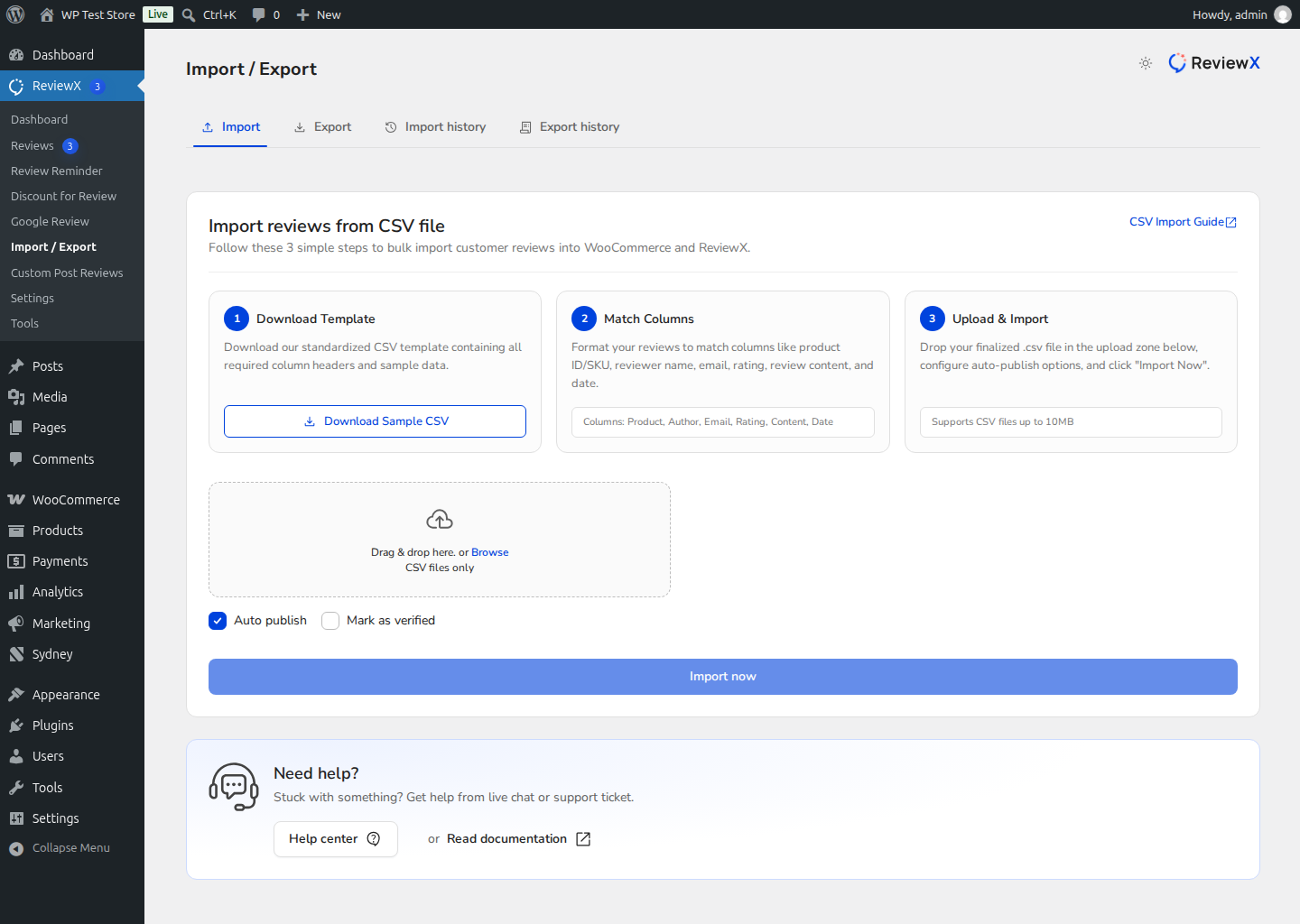Select Import / Export submenu item
This screenshot has width=1300, height=924.
click(x=53, y=246)
